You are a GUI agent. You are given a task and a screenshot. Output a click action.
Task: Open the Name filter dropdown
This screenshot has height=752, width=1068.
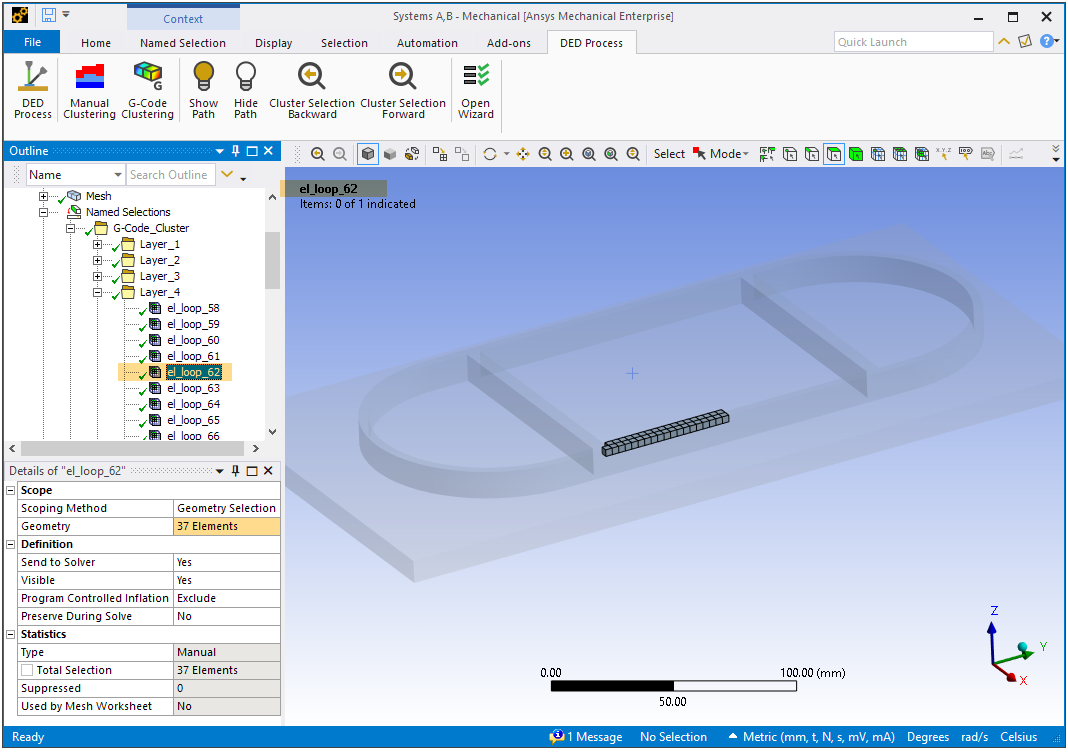tap(117, 175)
